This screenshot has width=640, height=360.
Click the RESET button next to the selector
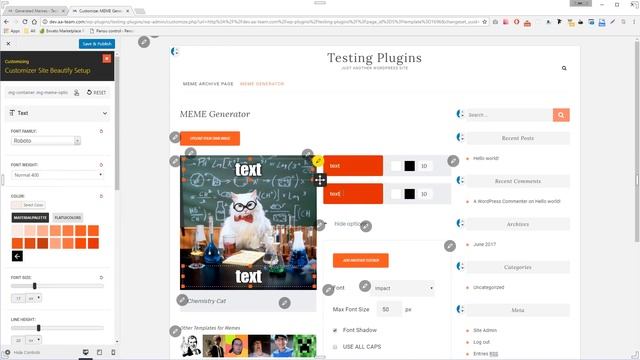coord(96,93)
